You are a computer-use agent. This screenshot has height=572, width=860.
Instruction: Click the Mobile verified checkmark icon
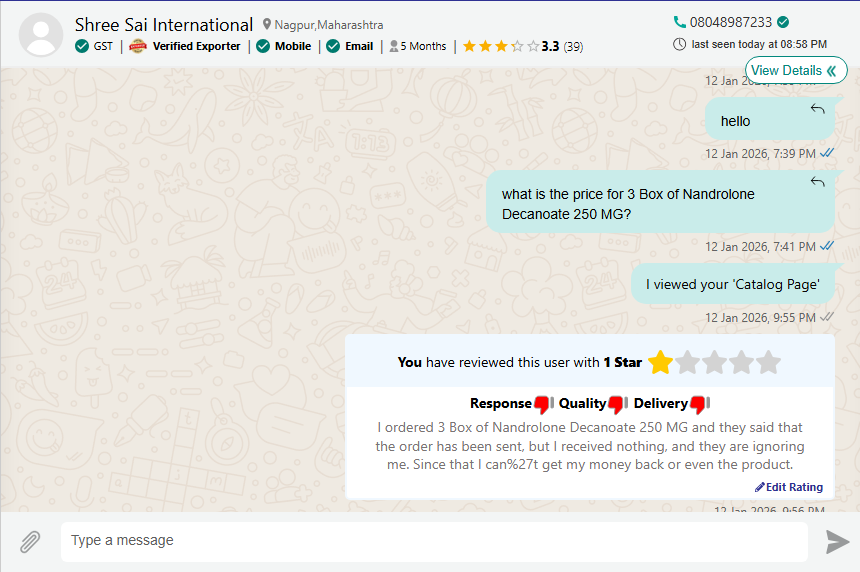tap(263, 46)
